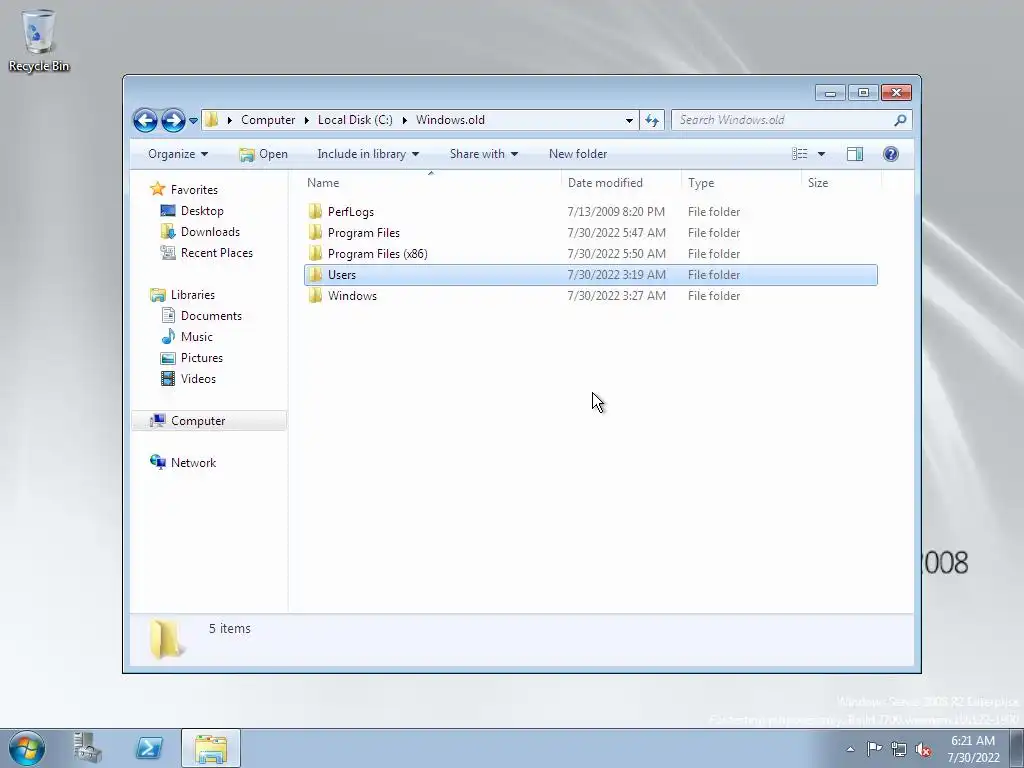
Task: Open address bar previous locations dropdown
Action: 629,120
